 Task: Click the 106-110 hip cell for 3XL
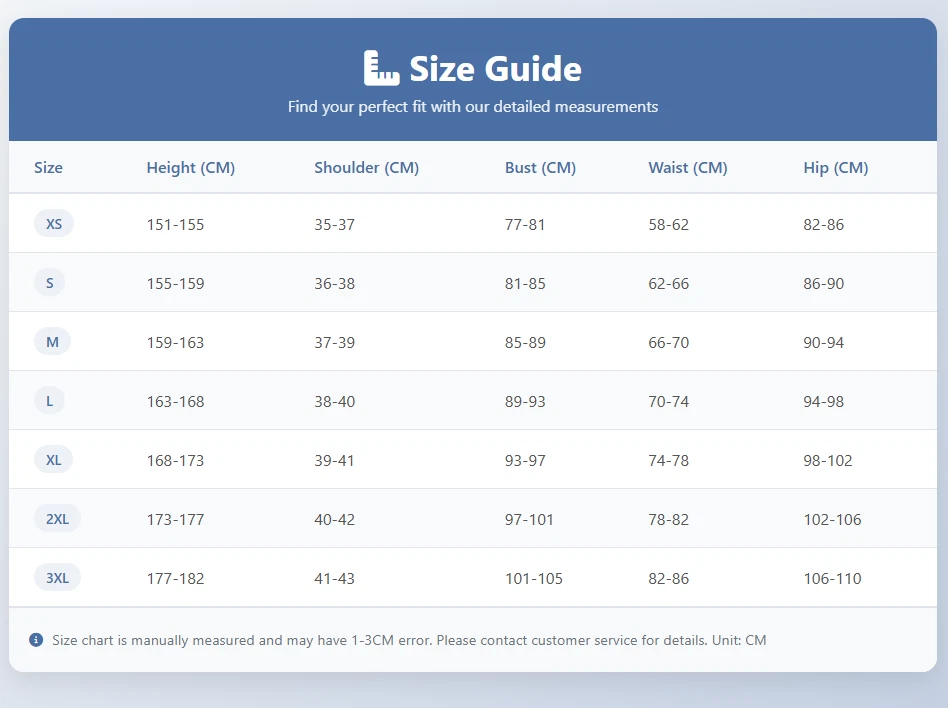832,579
